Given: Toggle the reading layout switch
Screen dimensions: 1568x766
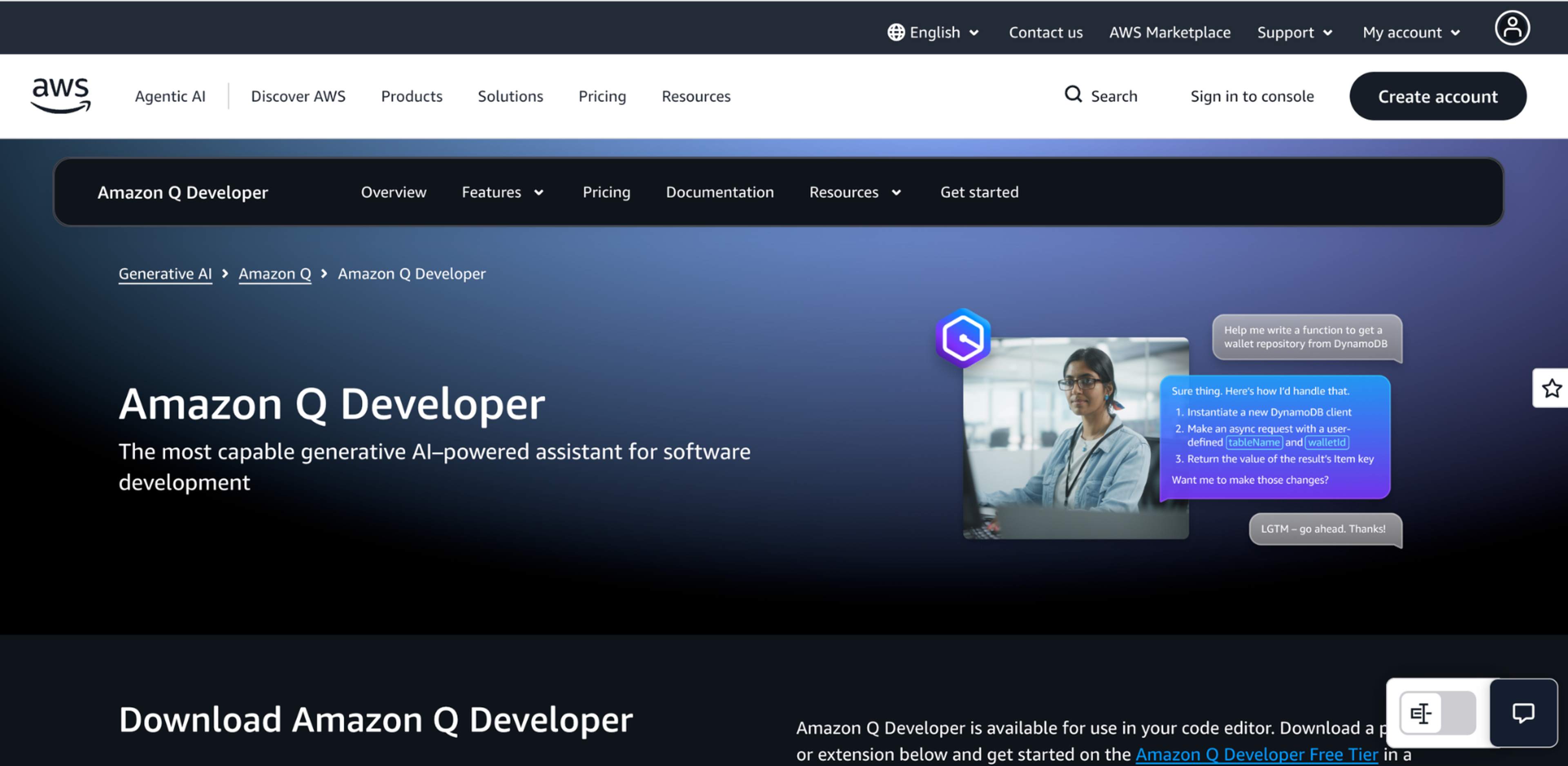Looking at the screenshot, I should point(1437,713).
